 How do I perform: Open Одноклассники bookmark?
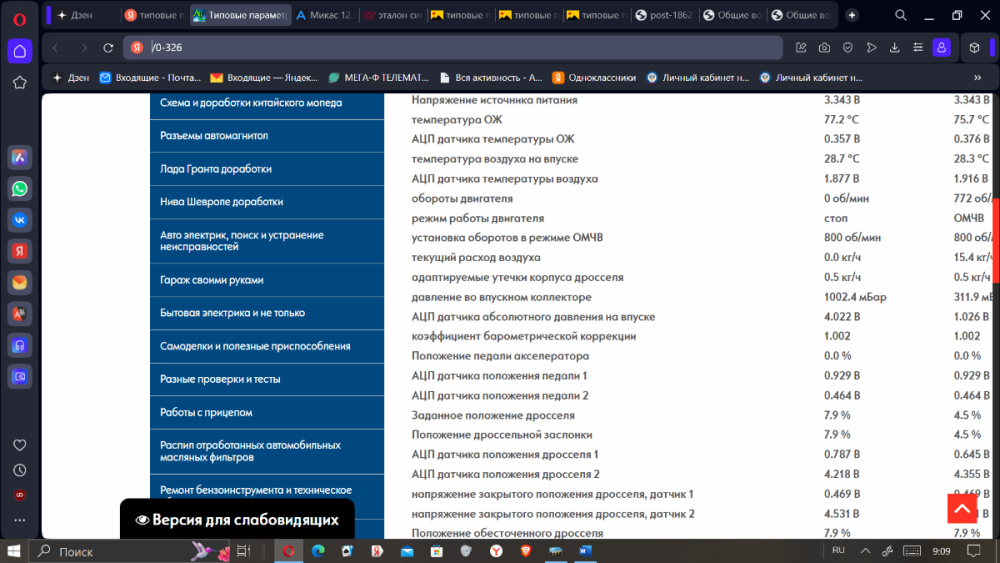(594, 78)
